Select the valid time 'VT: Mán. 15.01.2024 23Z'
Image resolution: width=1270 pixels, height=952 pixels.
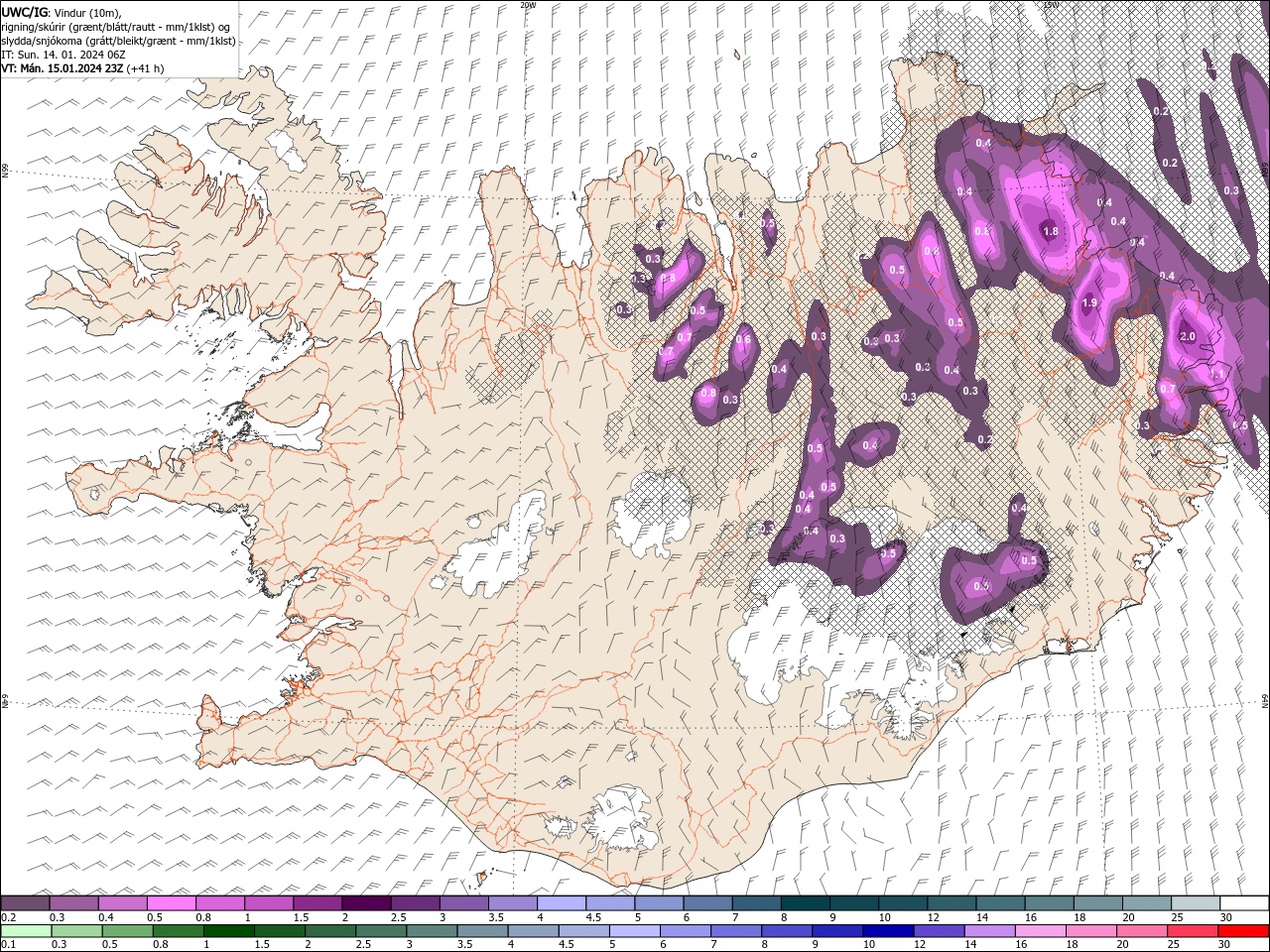(63, 68)
